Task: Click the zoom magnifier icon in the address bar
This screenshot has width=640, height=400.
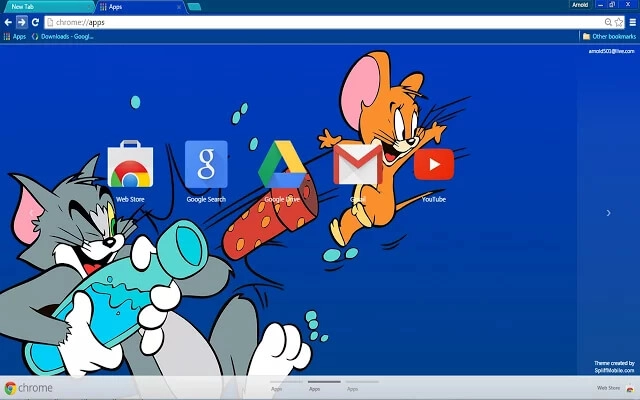Action: point(608,22)
